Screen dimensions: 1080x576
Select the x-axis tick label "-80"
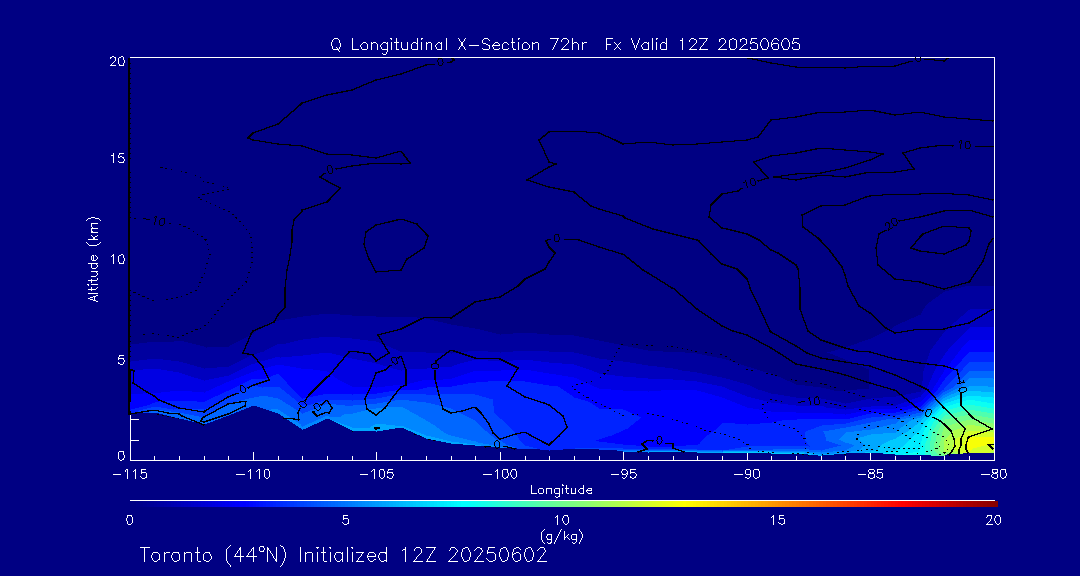coord(993,475)
